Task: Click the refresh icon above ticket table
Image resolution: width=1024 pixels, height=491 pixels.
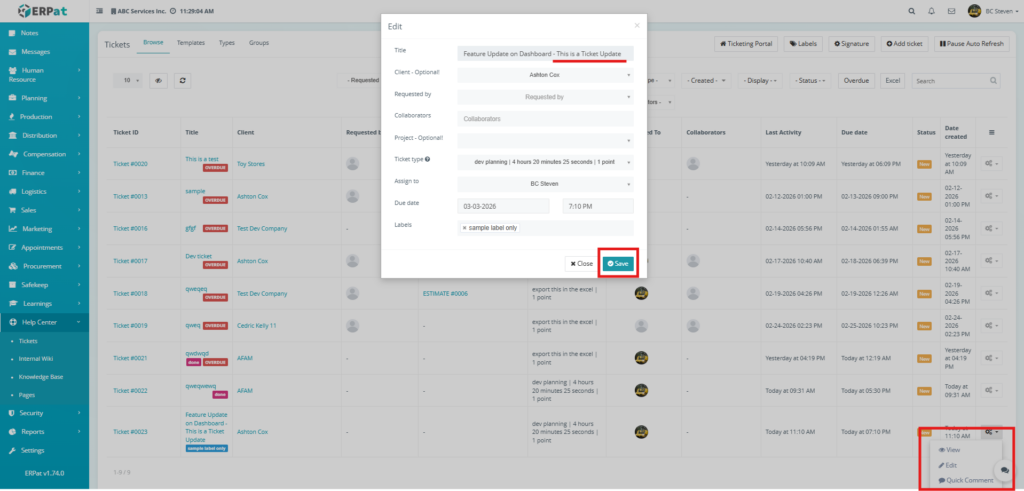Action: click(x=183, y=80)
